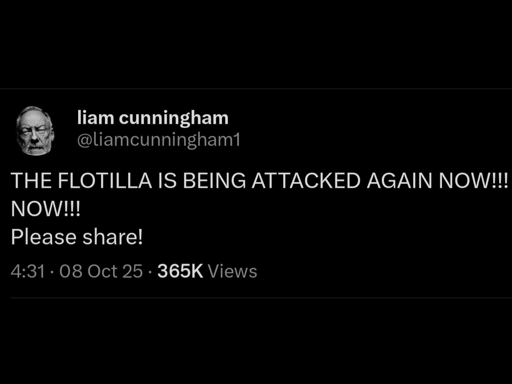
Task: Click the word FLOTILLA in tweet
Action: pos(105,181)
